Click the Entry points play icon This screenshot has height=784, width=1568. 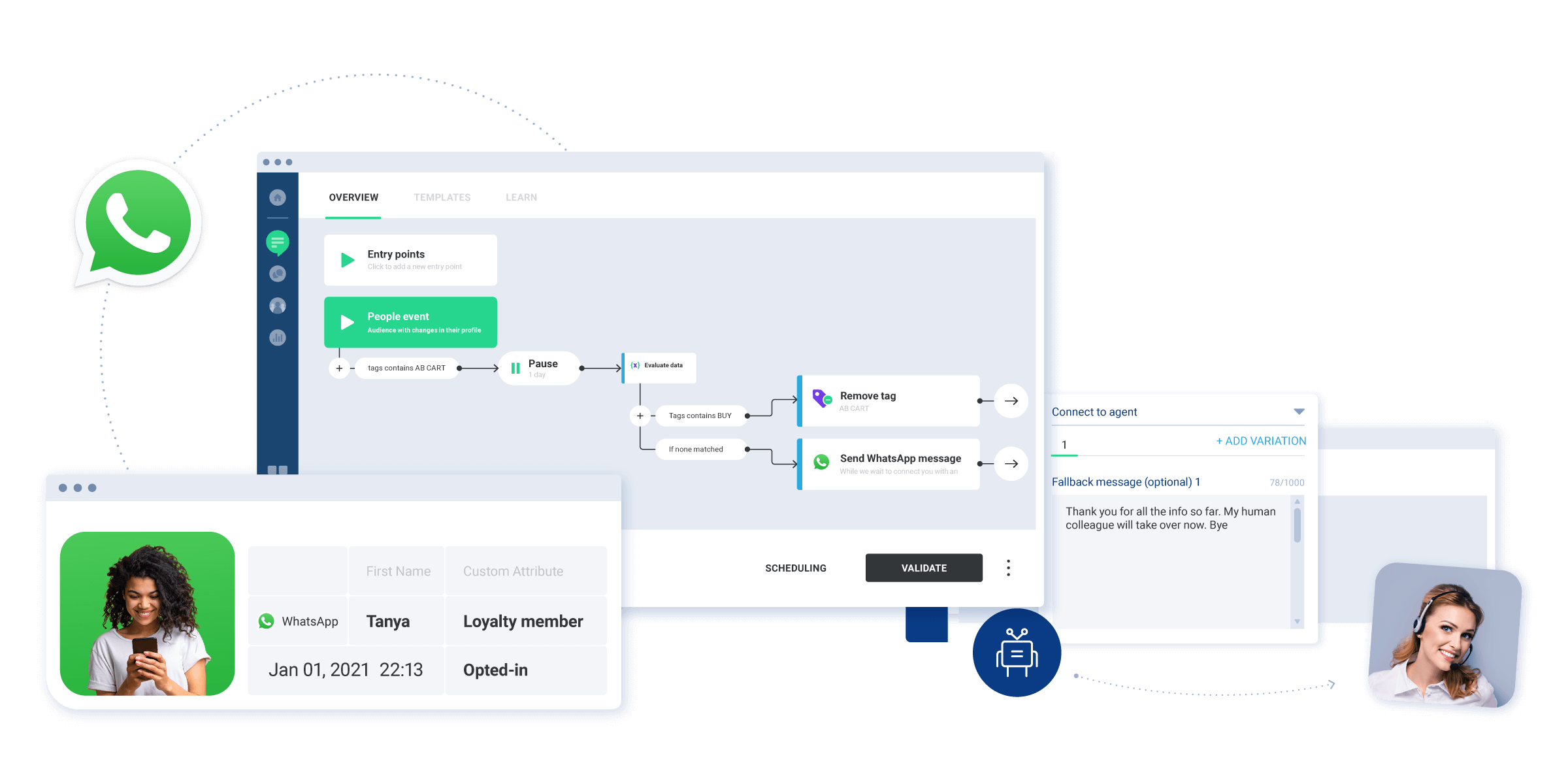[348, 260]
